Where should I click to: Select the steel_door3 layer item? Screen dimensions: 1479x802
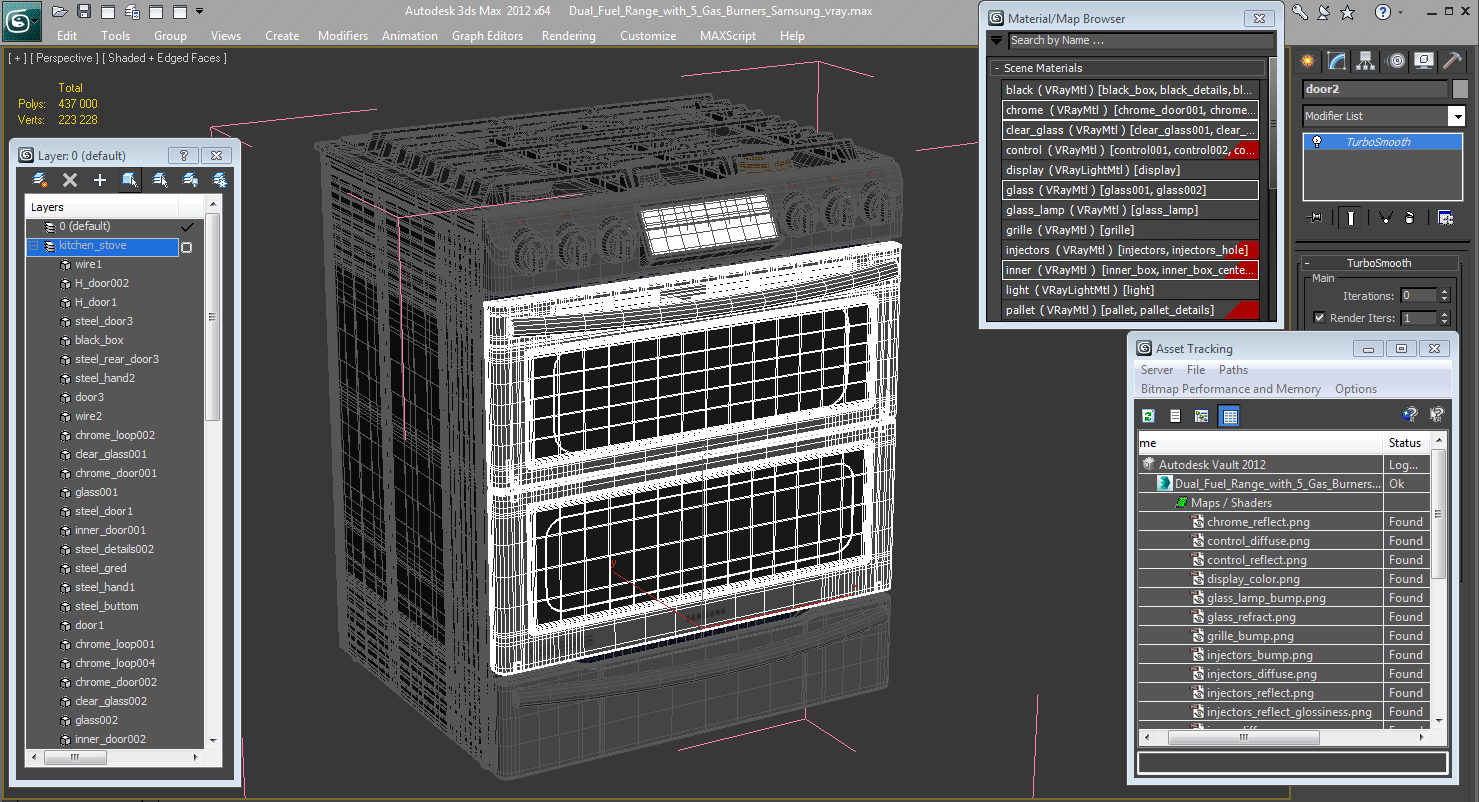click(104, 321)
